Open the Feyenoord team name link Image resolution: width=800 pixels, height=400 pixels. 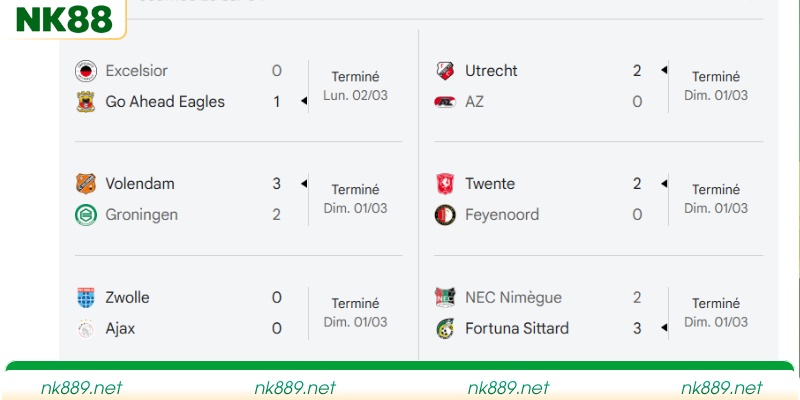(x=502, y=215)
